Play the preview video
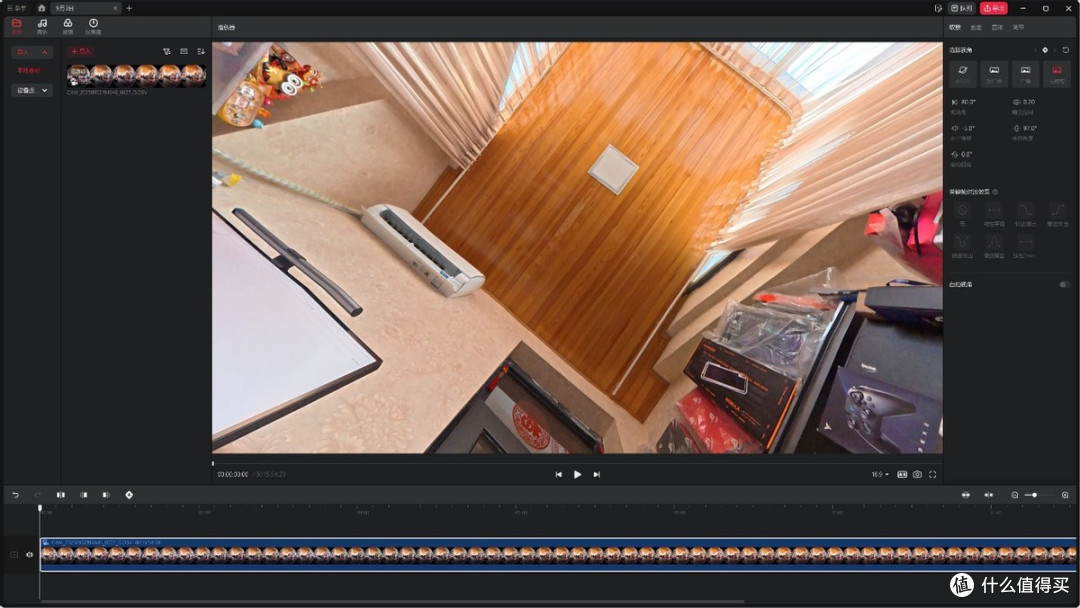This screenshot has height=608, width=1080. coord(577,474)
